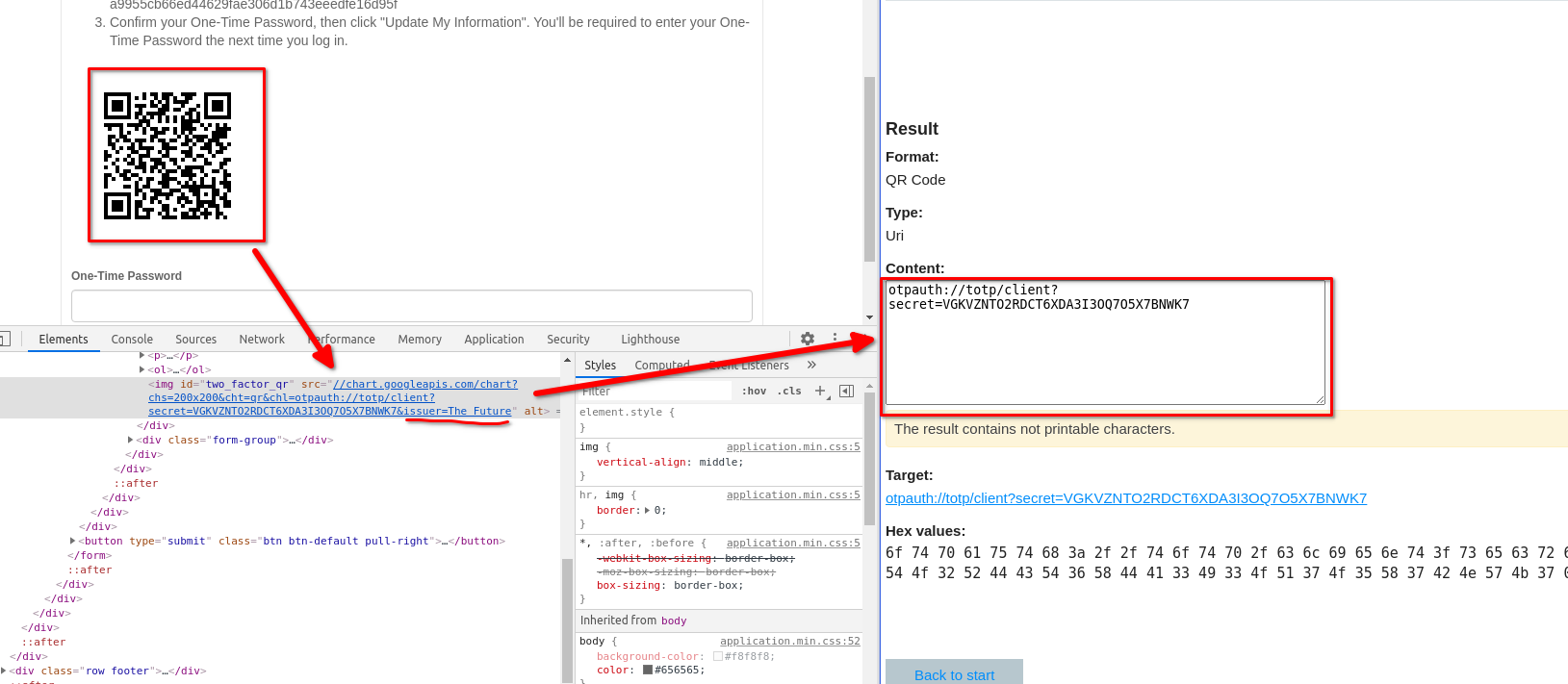Toggle device toolbar icon beside Elements

tap(5, 339)
